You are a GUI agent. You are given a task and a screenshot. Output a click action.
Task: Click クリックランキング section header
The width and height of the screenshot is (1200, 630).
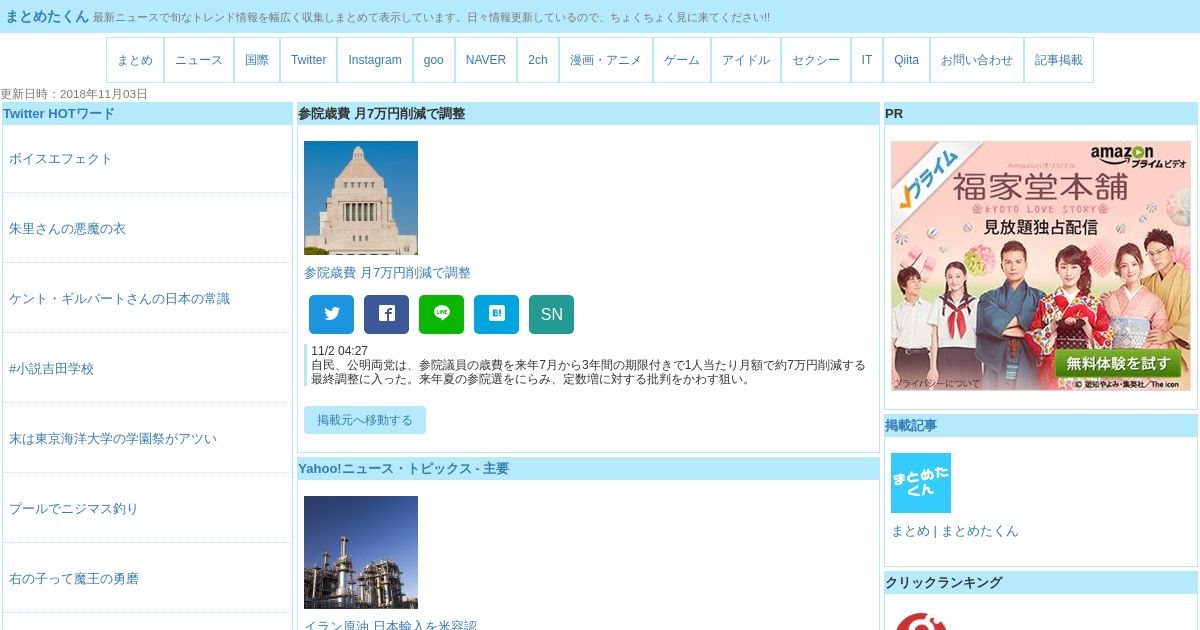pos(943,583)
